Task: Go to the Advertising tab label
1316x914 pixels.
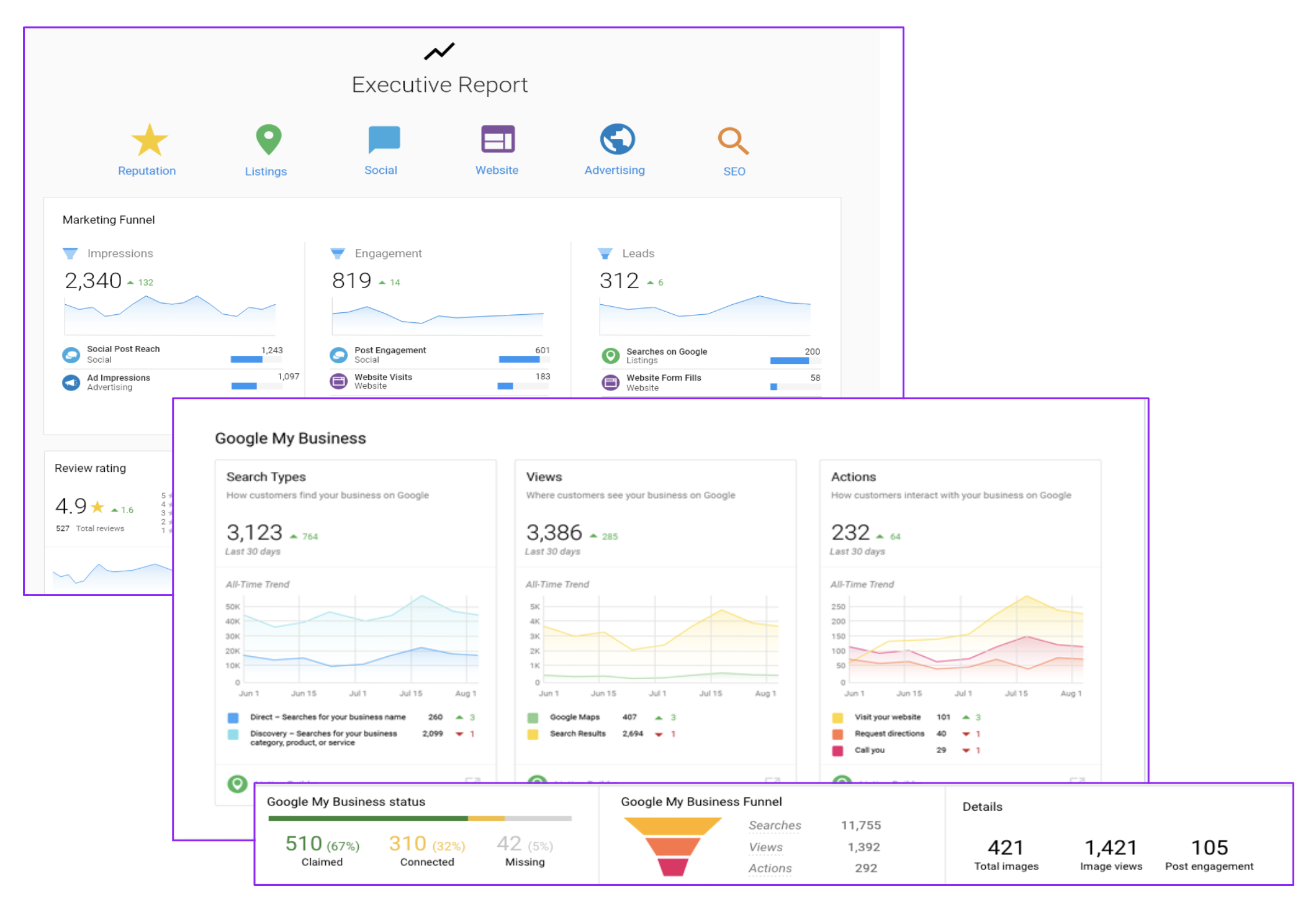Action: click(615, 170)
